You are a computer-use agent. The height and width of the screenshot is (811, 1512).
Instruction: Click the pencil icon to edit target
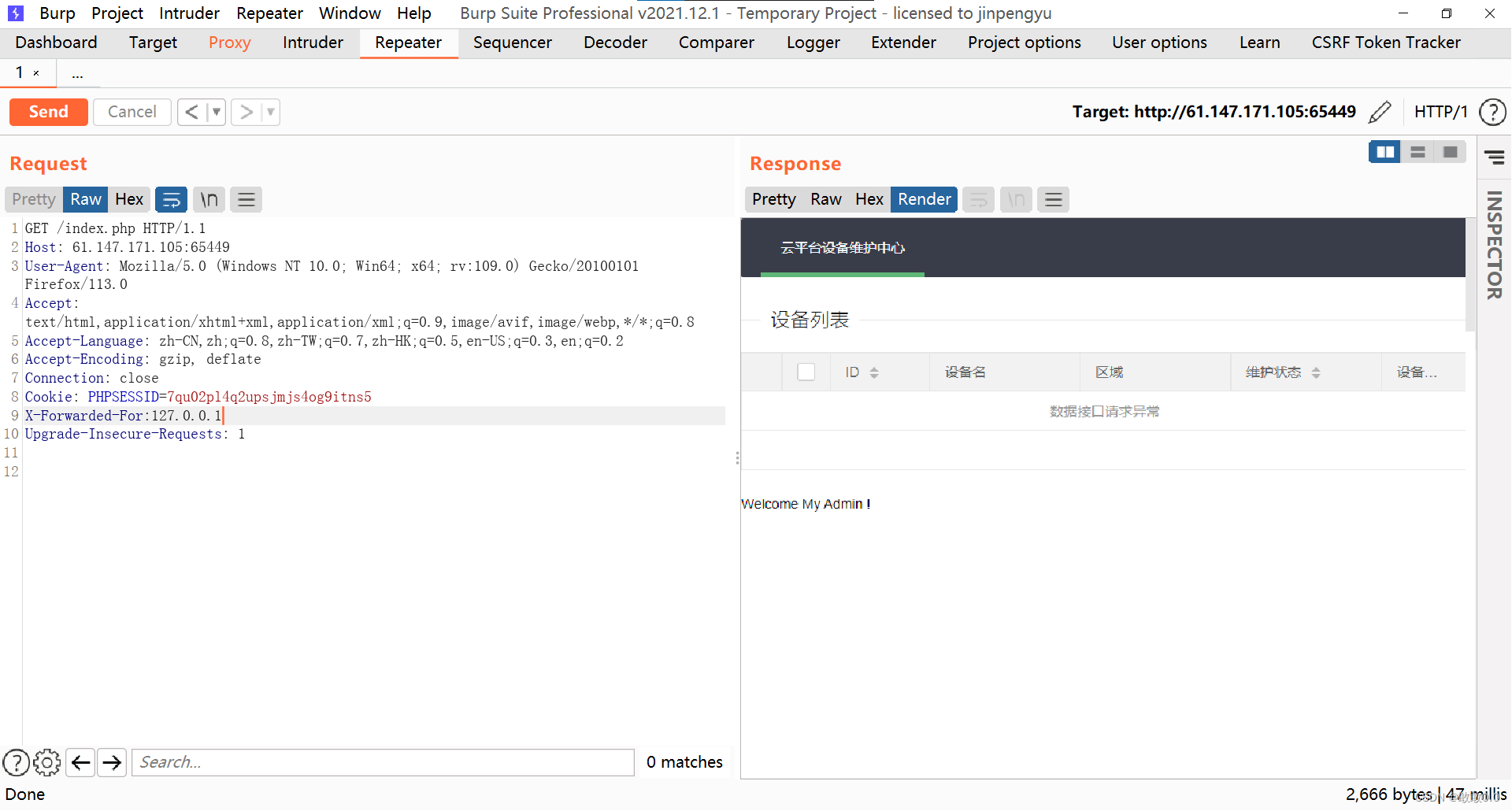(x=1380, y=112)
